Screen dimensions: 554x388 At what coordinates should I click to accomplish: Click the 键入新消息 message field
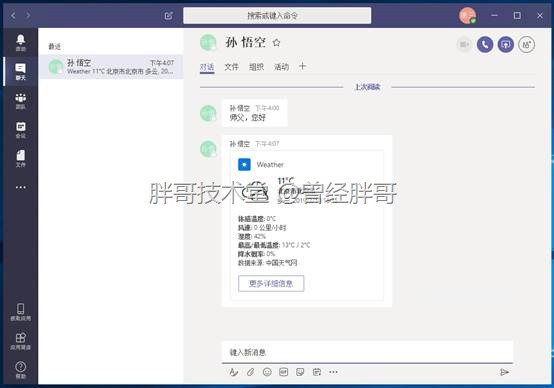(x=367, y=352)
